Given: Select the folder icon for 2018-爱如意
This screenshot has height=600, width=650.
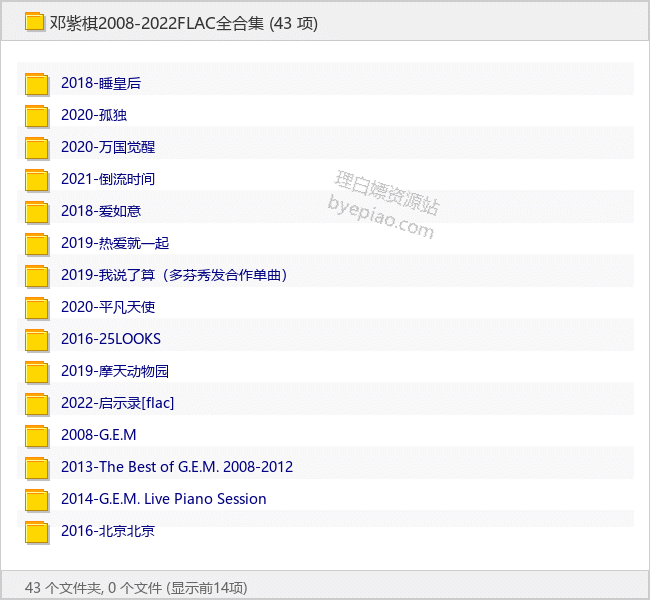Looking at the screenshot, I should [x=37, y=212].
